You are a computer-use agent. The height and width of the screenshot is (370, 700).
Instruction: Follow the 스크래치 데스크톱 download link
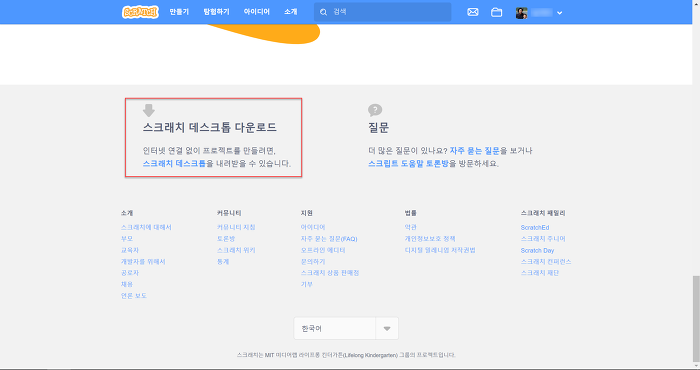(174, 163)
